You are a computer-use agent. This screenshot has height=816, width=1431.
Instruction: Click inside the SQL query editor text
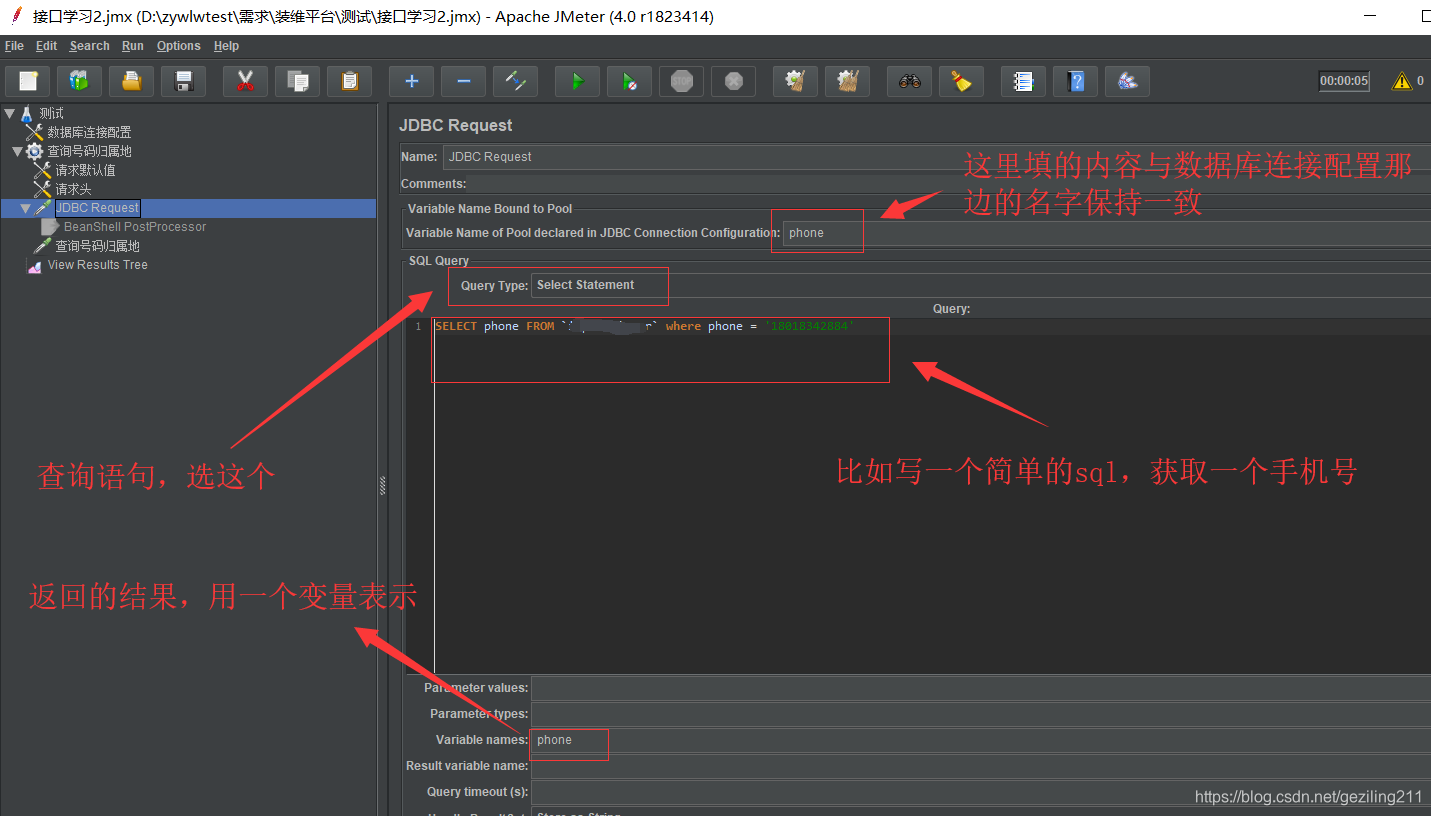(645, 327)
